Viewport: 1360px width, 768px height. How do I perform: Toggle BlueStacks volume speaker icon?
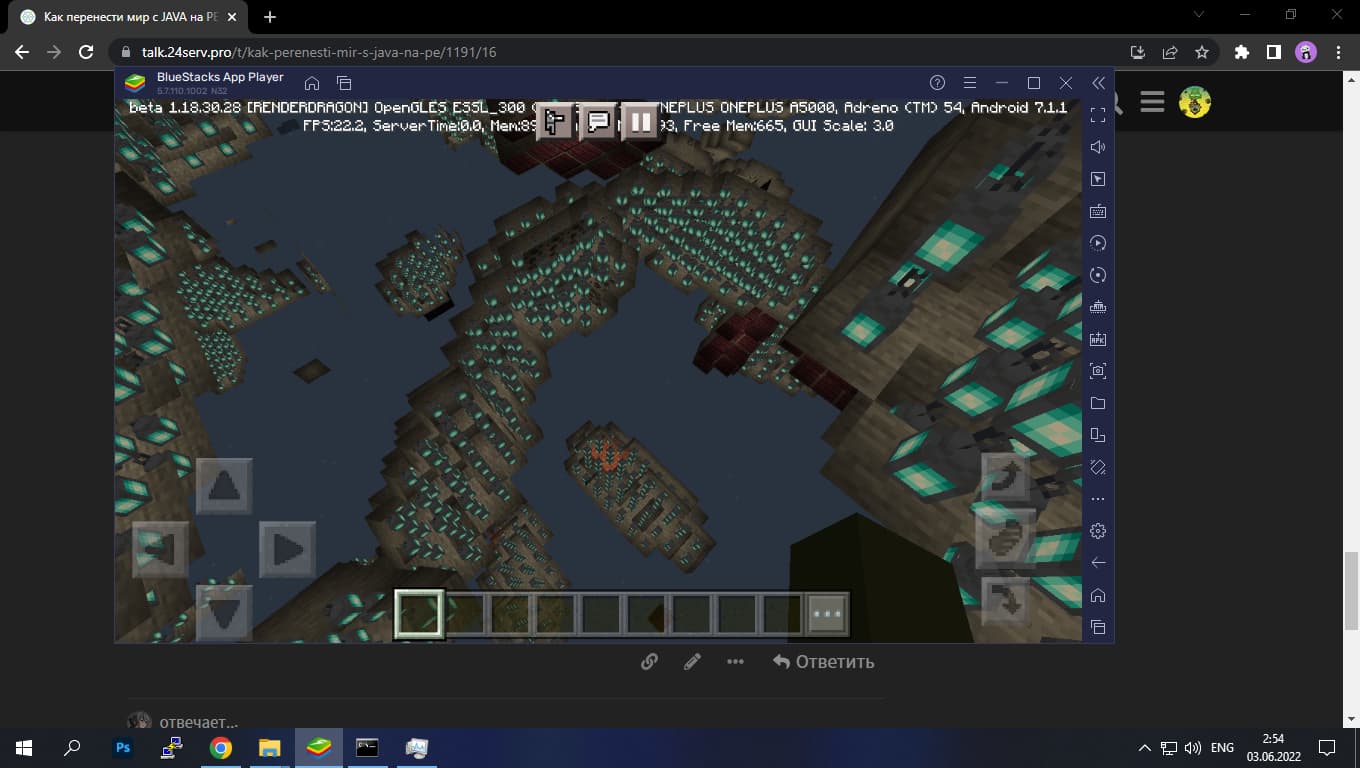tap(1098, 147)
